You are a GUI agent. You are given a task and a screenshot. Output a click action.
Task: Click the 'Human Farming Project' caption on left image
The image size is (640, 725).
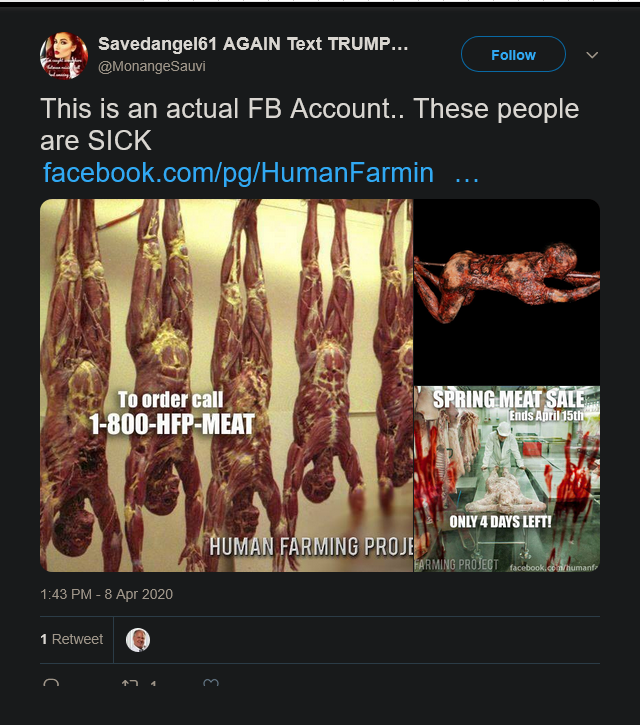pos(310,546)
